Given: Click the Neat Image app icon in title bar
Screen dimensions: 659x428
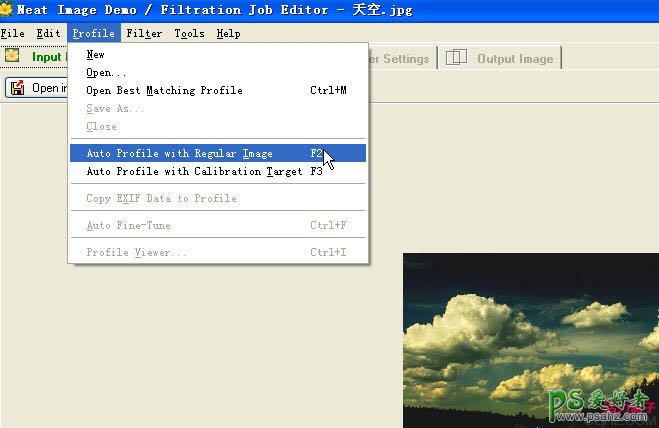Looking at the screenshot, I should [x=6, y=10].
